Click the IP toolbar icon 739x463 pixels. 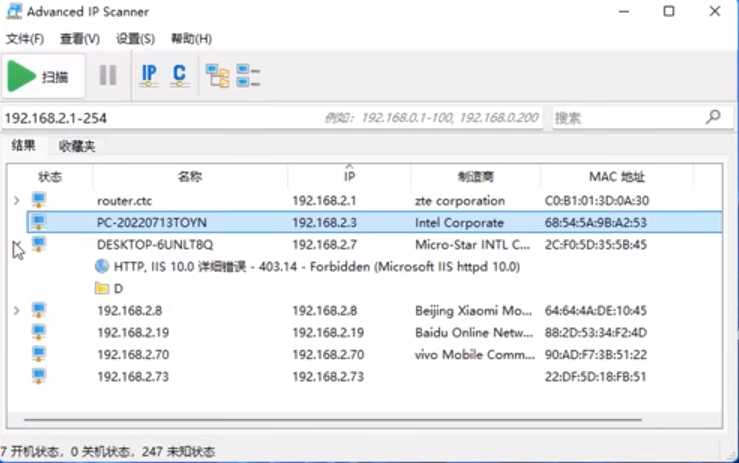click(149, 75)
